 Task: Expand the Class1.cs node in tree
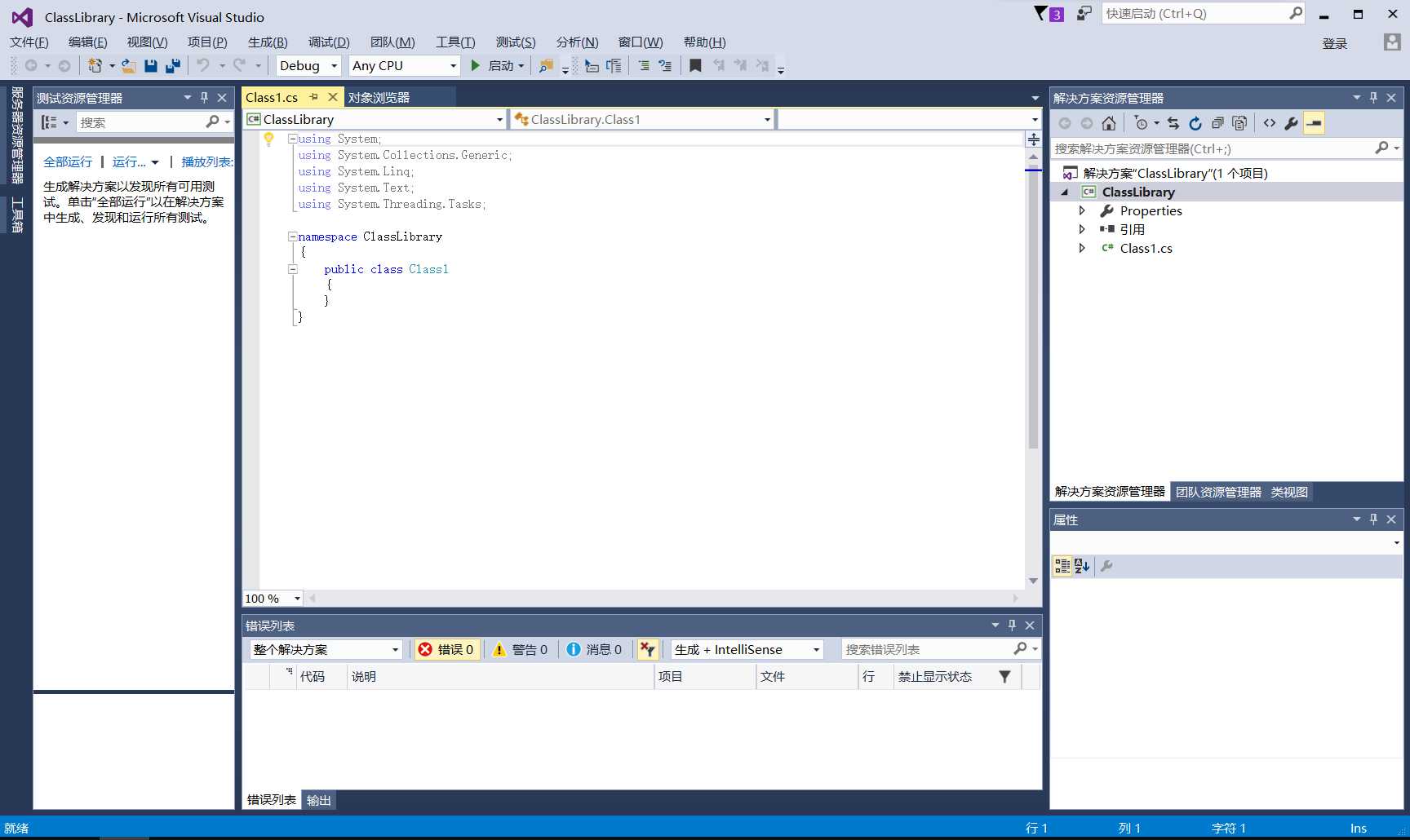pos(1082,248)
